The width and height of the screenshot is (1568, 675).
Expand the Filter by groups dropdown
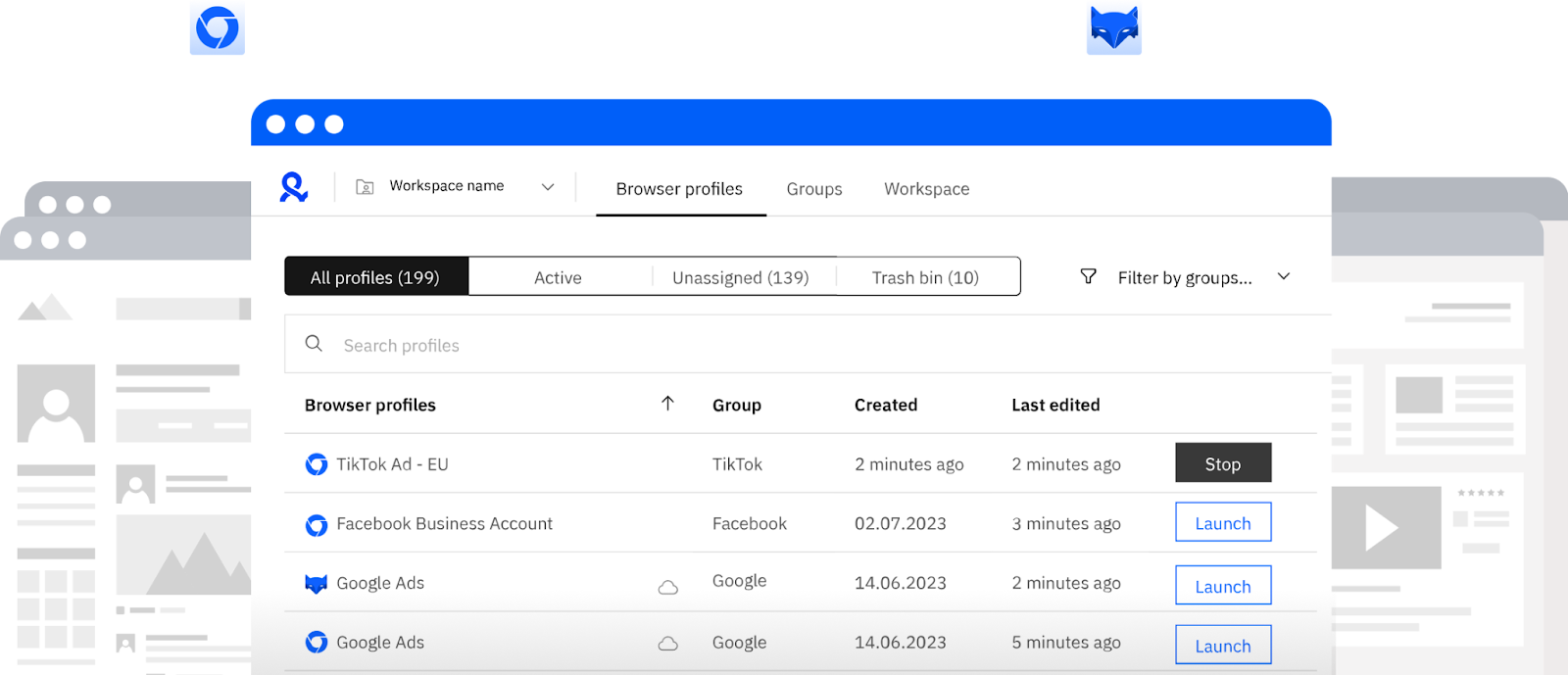1284,277
